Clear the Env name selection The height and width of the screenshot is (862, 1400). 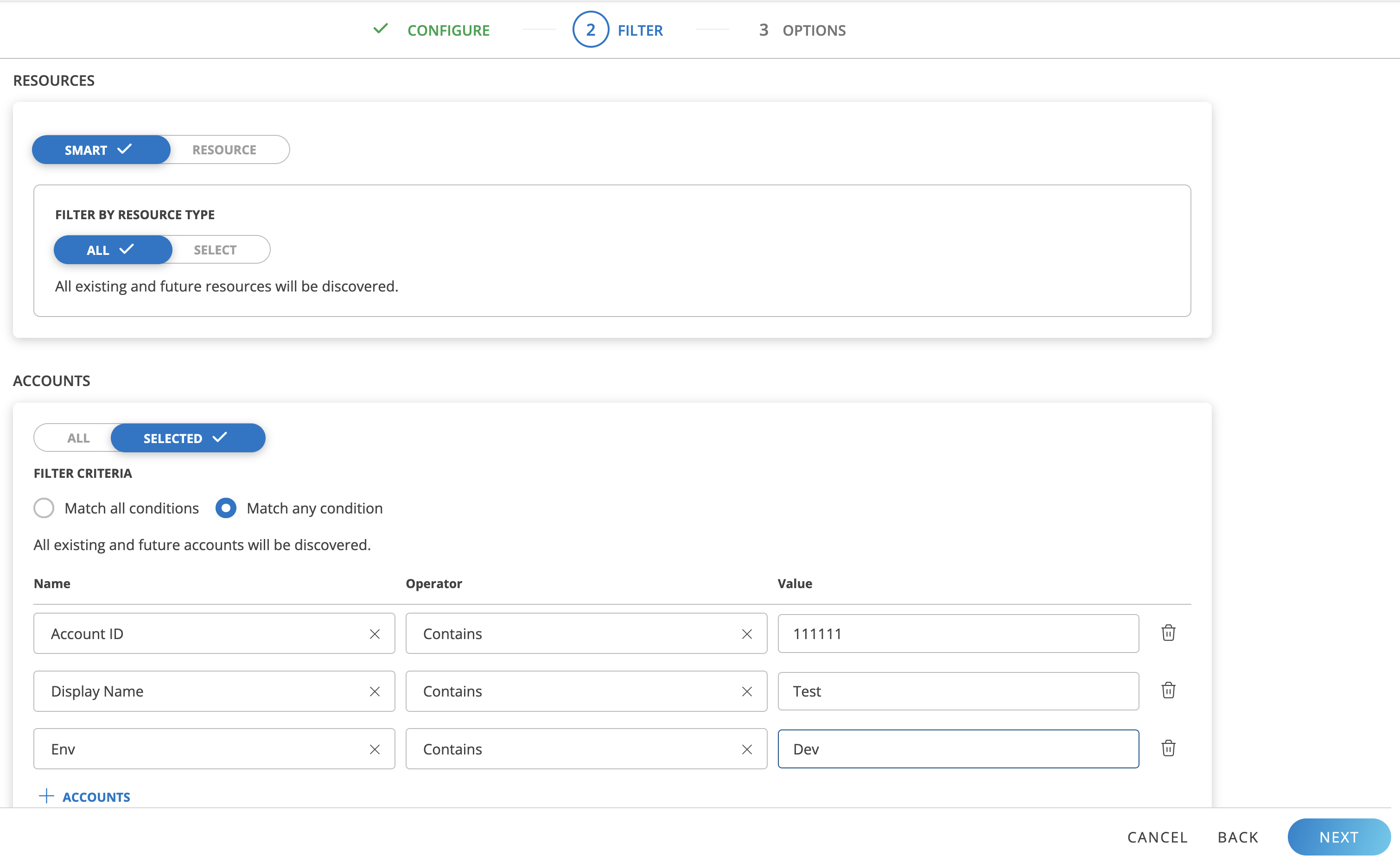(374, 749)
